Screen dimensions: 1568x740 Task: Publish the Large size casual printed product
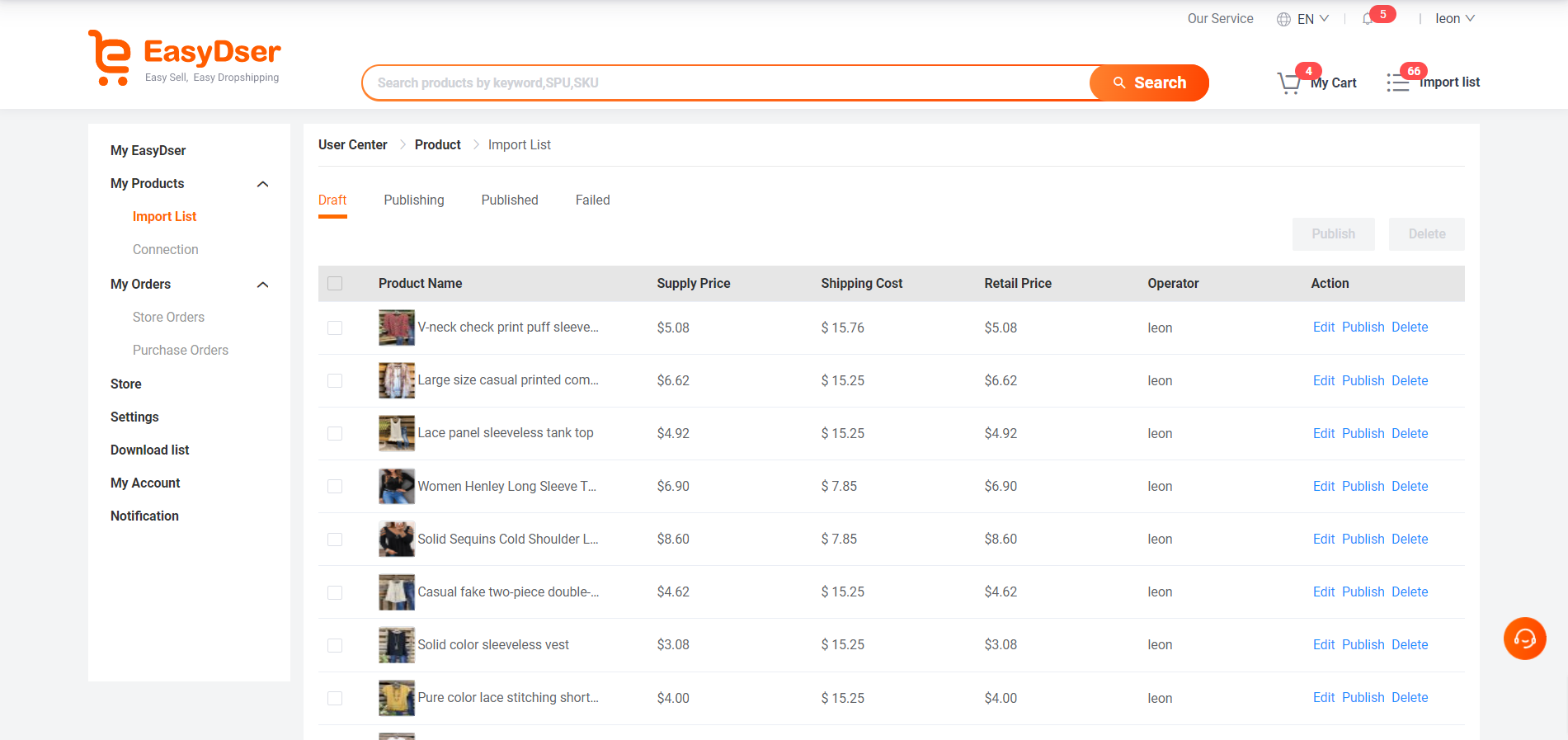click(1363, 380)
